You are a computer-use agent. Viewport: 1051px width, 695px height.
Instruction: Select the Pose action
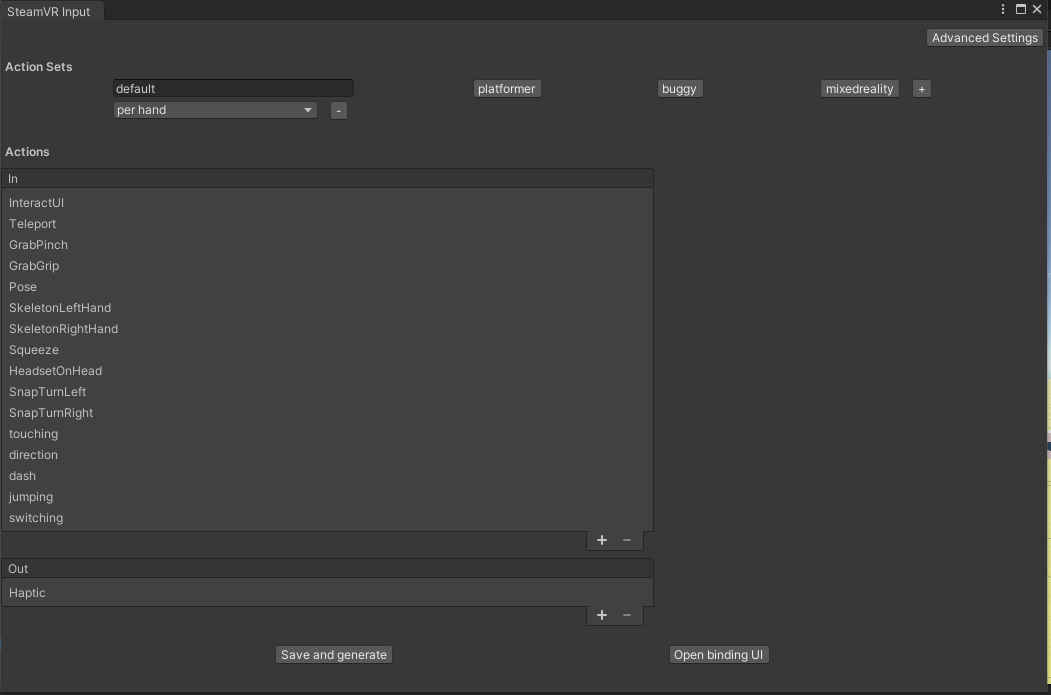[x=328, y=287]
